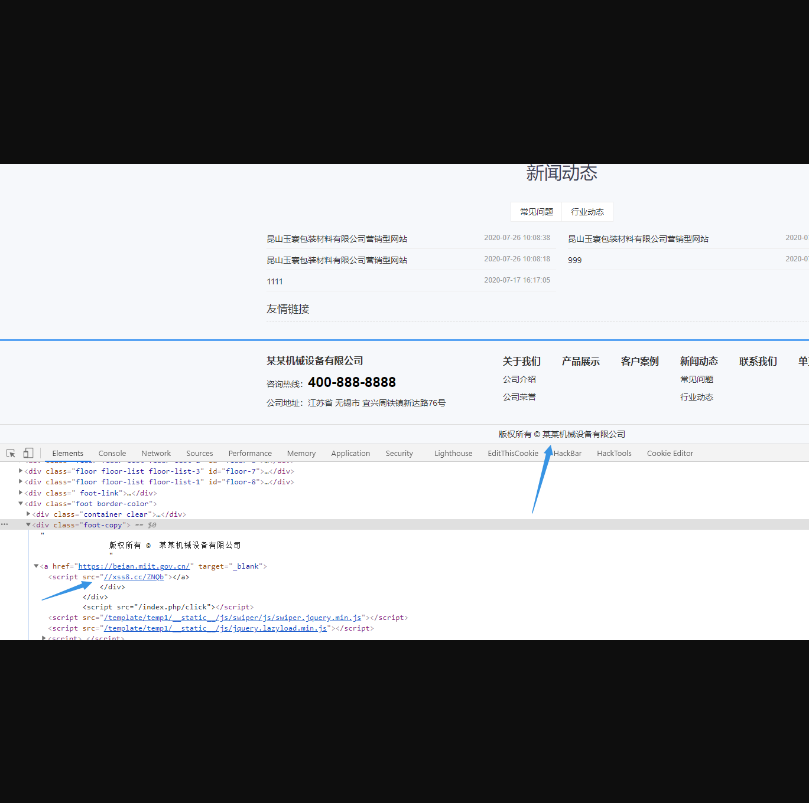Open the news item titled 1111
The image size is (809, 803).
click(274, 281)
